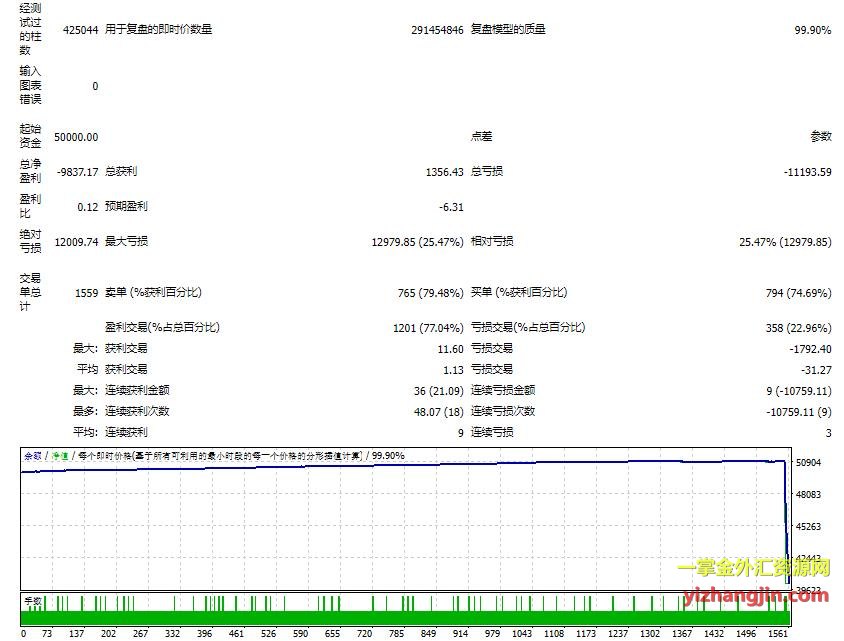Click the 净值 legend in the chart header
The width and height of the screenshot is (844, 641).
60,456
